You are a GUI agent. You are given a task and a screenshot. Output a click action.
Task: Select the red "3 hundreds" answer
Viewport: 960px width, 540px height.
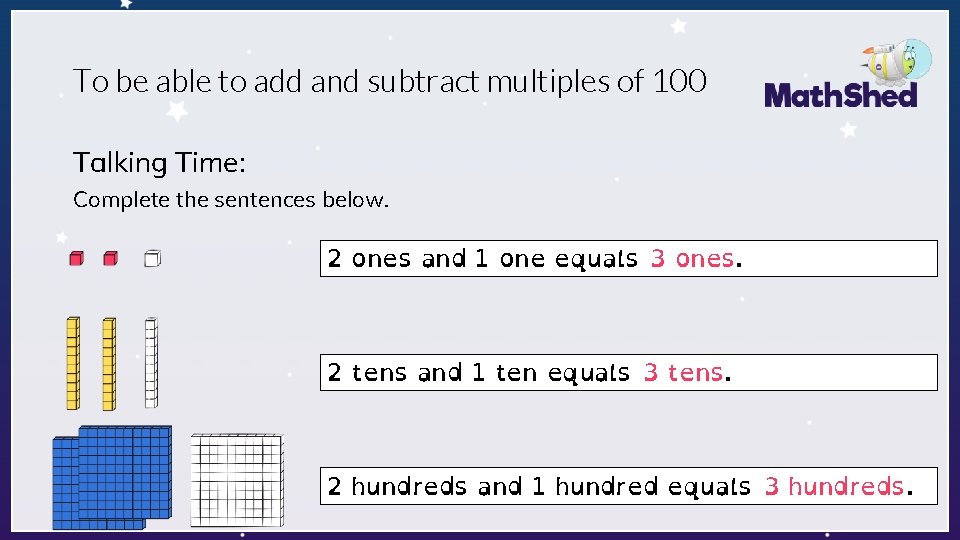pos(834,487)
